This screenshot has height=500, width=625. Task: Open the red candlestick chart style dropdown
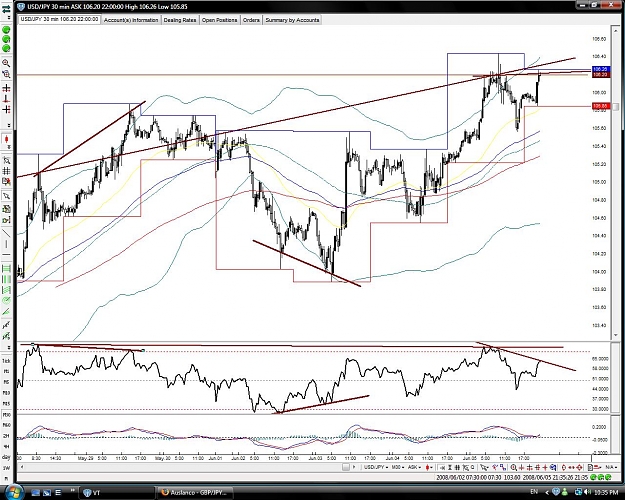(x=429, y=467)
